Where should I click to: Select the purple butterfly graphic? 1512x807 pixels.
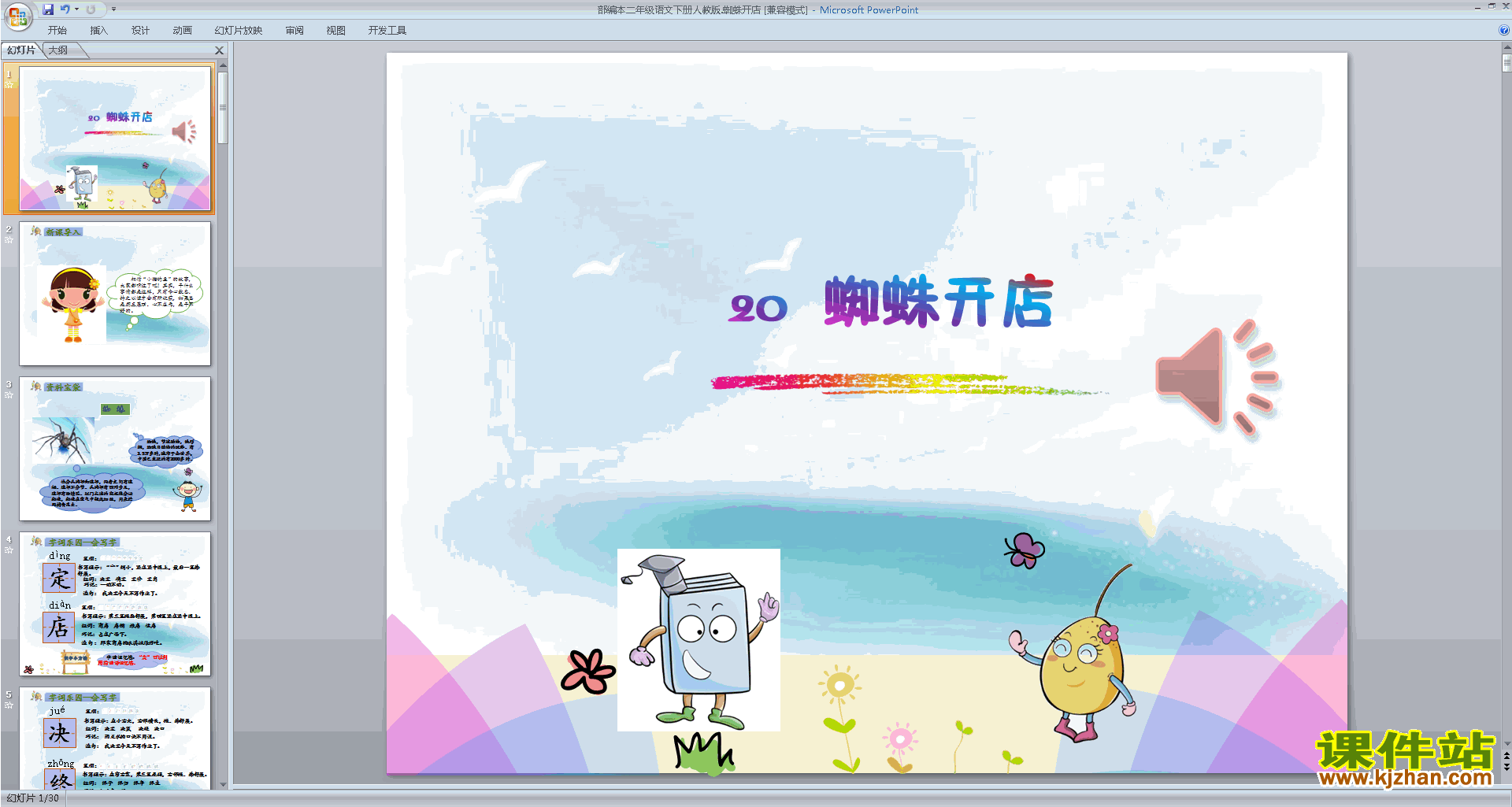pos(1024,550)
